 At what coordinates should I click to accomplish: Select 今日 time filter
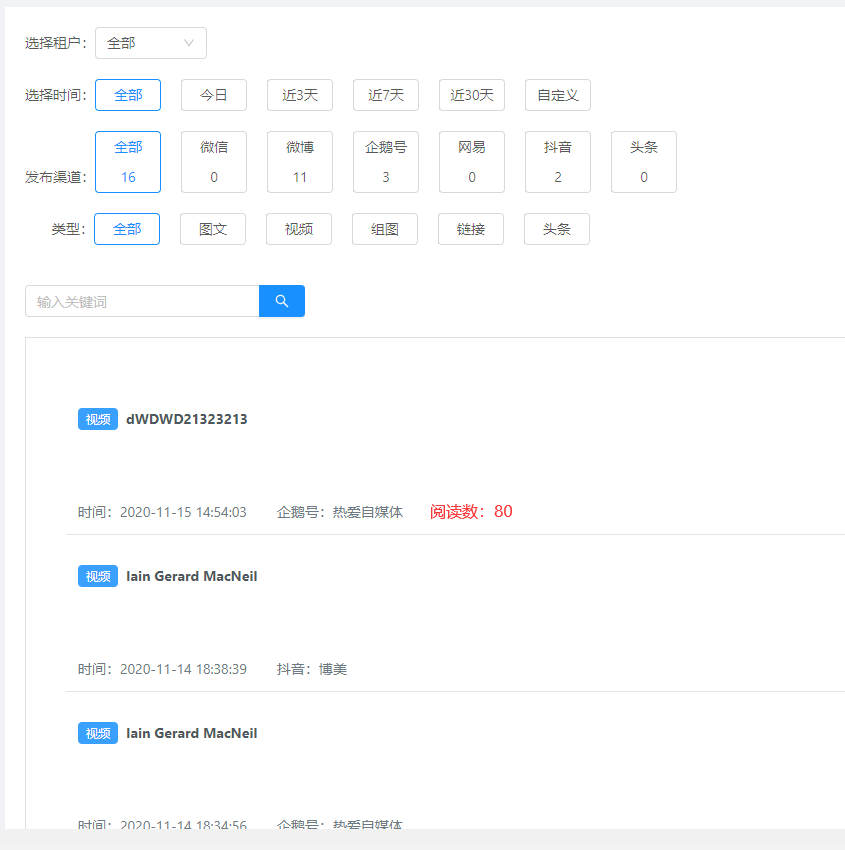213,95
